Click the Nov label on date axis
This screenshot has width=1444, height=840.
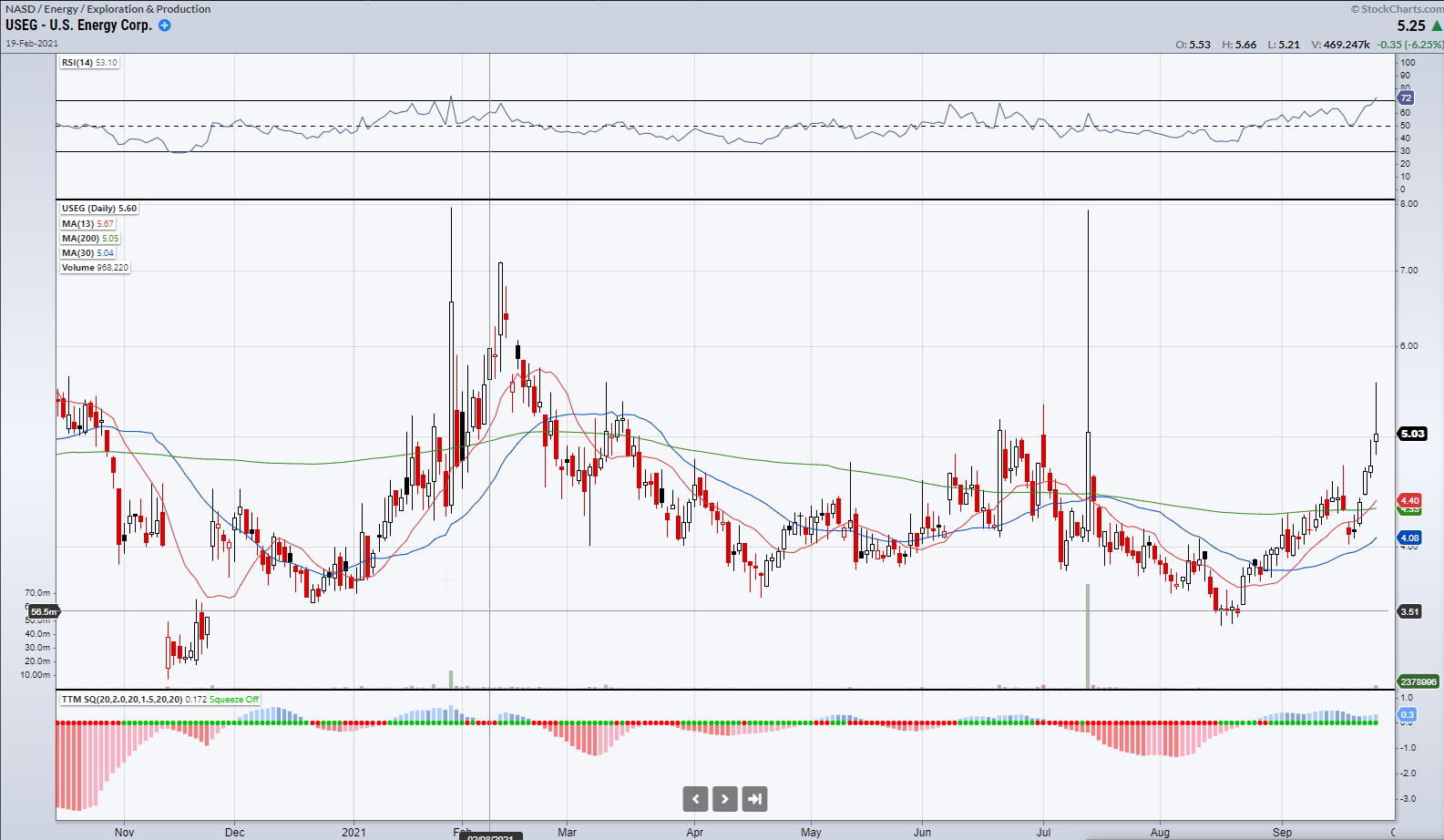pos(125,832)
